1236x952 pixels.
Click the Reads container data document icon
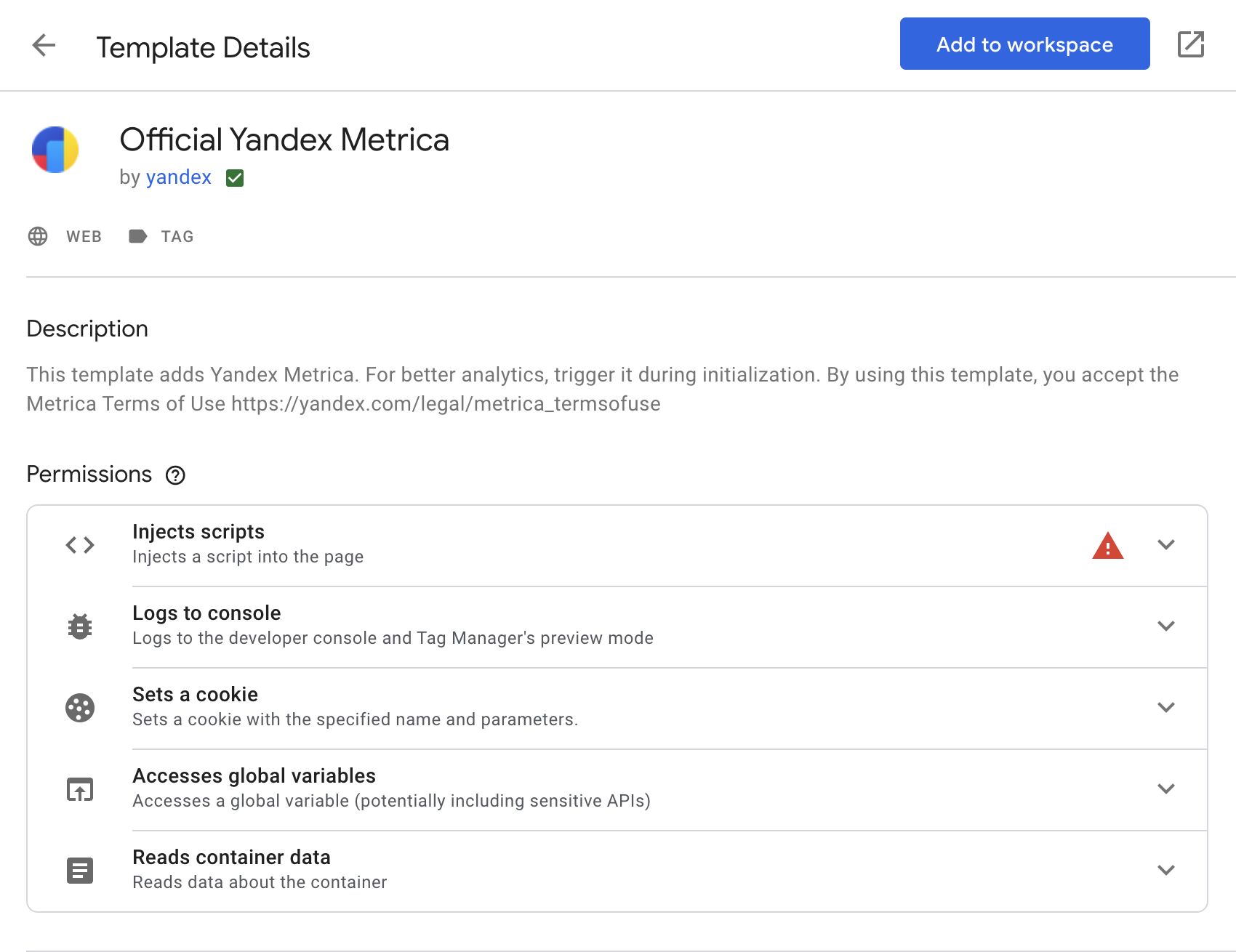[x=80, y=871]
